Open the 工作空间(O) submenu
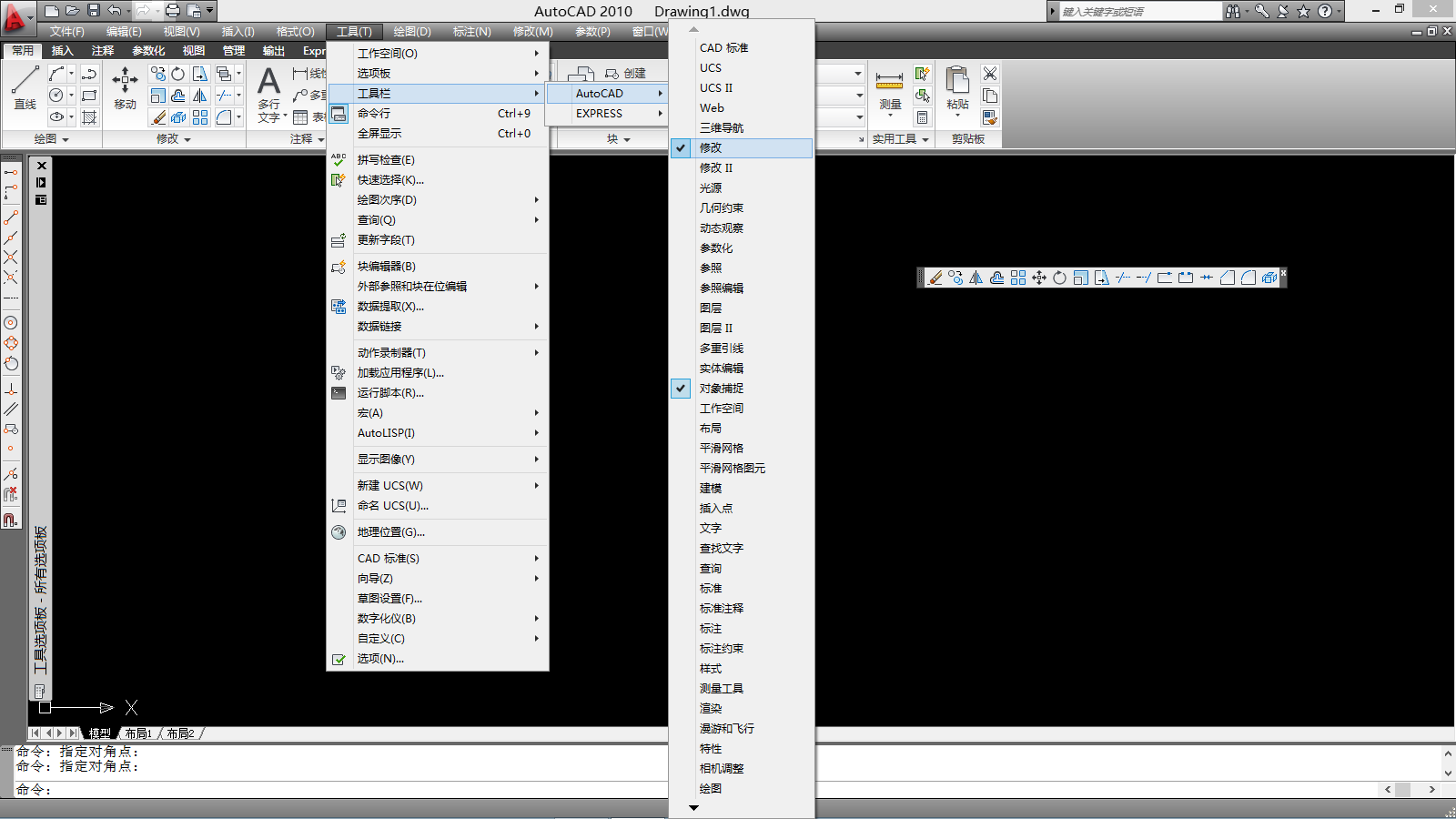This screenshot has width=1456, height=819. [438, 53]
